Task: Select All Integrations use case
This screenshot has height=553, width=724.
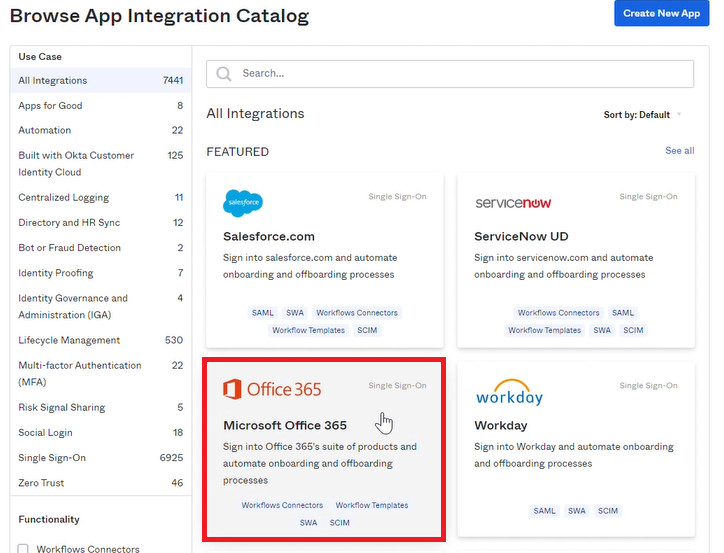Action: (x=101, y=80)
